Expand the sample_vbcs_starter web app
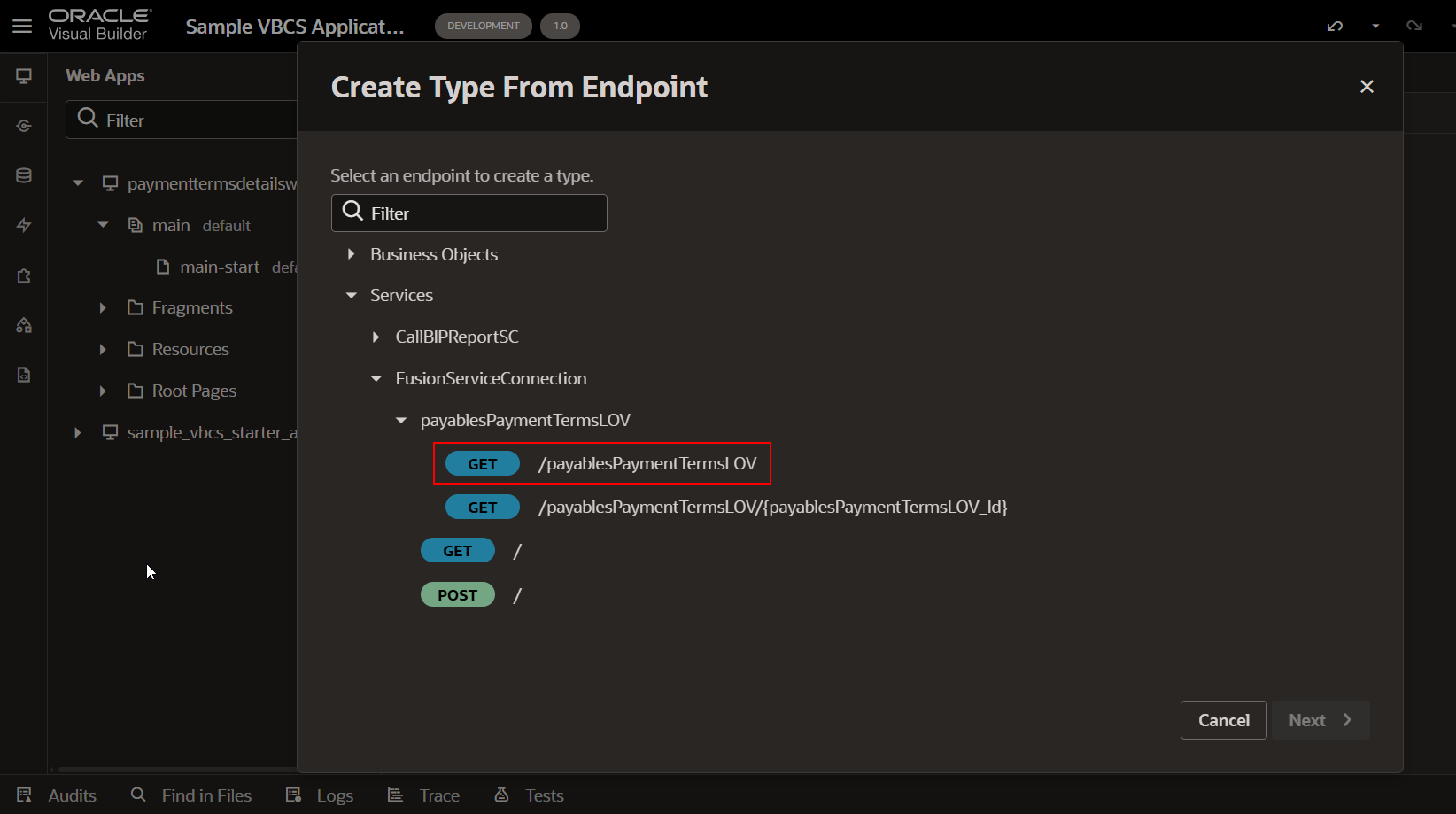 [x=78, y=432]
